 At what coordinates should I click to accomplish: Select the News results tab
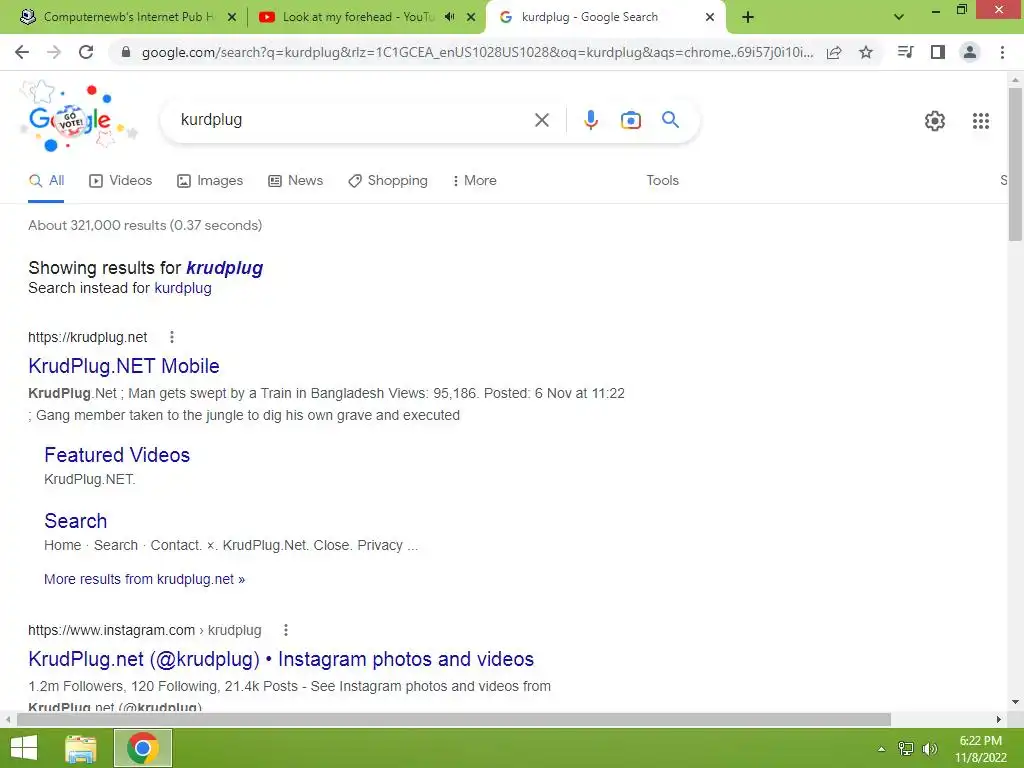296,181
